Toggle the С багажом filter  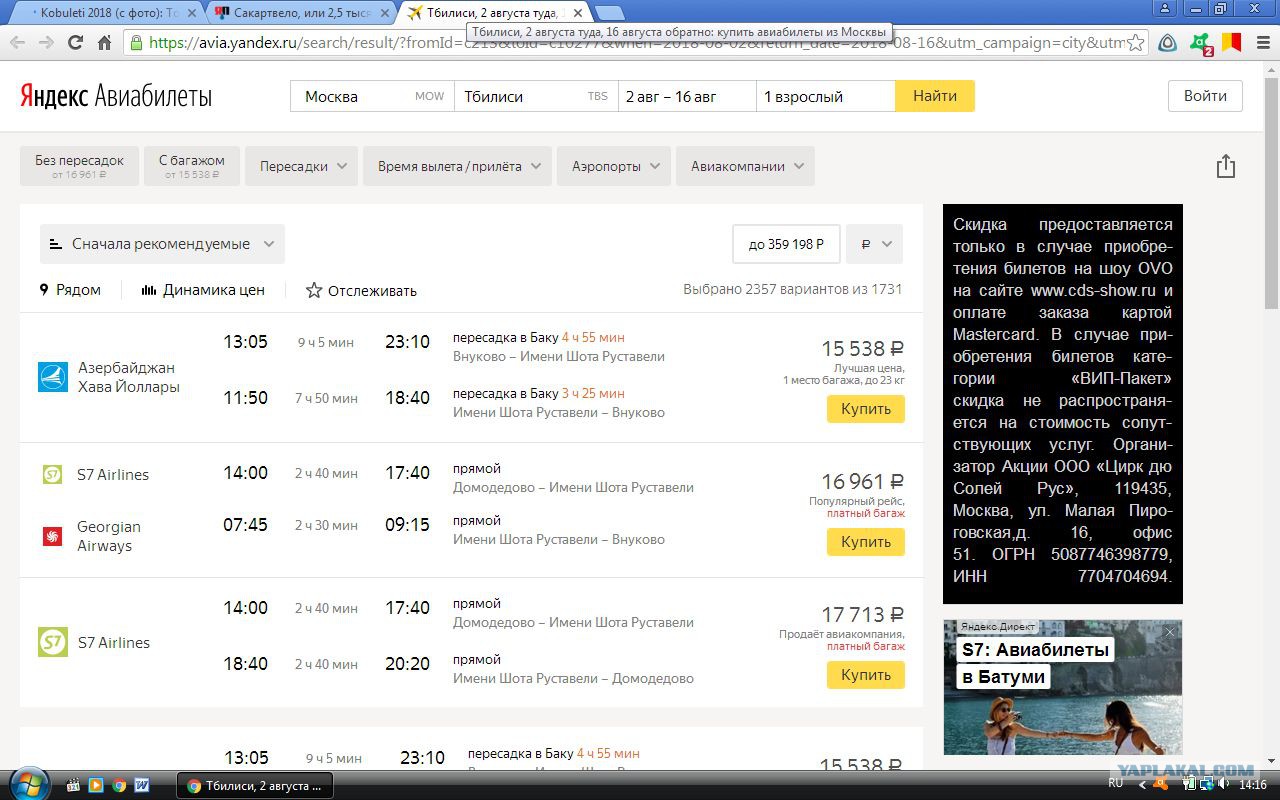tap(192, 166)
